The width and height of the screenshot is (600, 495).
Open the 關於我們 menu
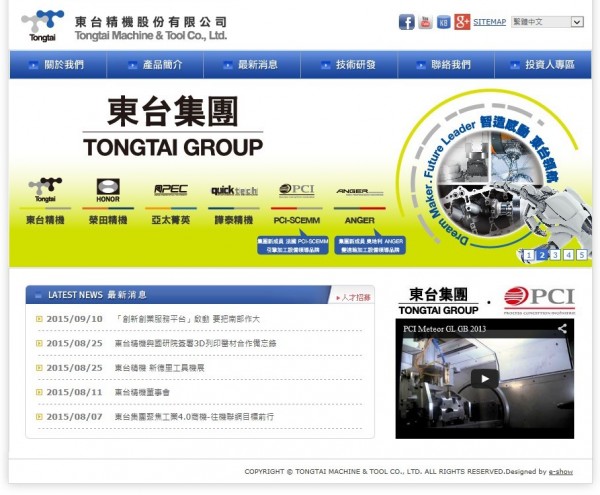pyautogui.click(x=58, y=65)
